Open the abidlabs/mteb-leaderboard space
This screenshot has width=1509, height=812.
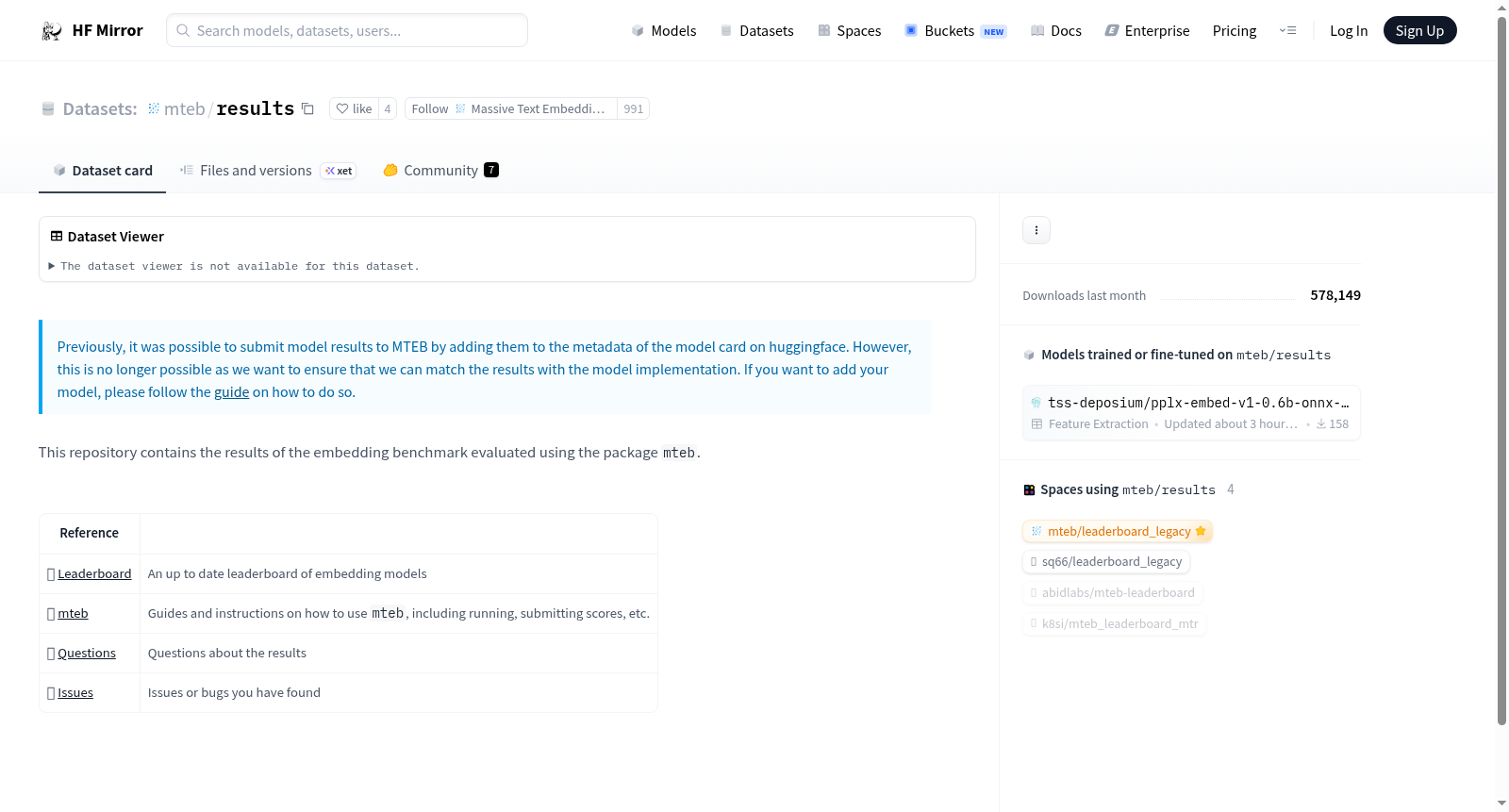click(1113, 592)
